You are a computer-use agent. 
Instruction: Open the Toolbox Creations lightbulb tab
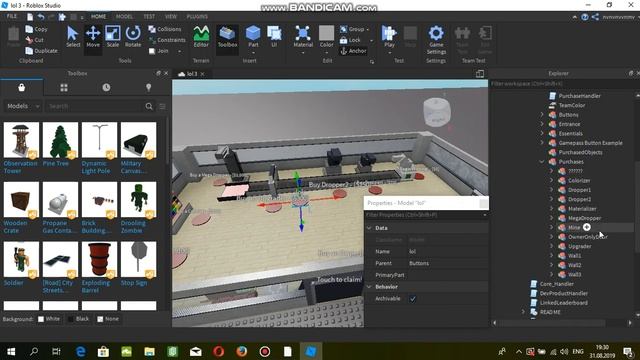[x=149, y=87]
